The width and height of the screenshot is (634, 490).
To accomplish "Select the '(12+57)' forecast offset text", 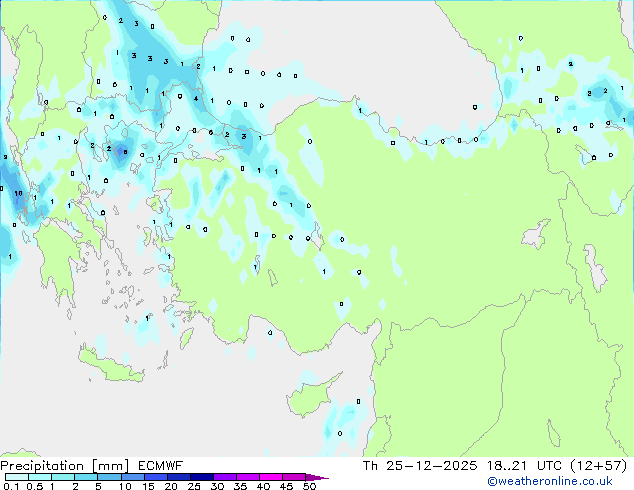I will (x=599, y=466).
